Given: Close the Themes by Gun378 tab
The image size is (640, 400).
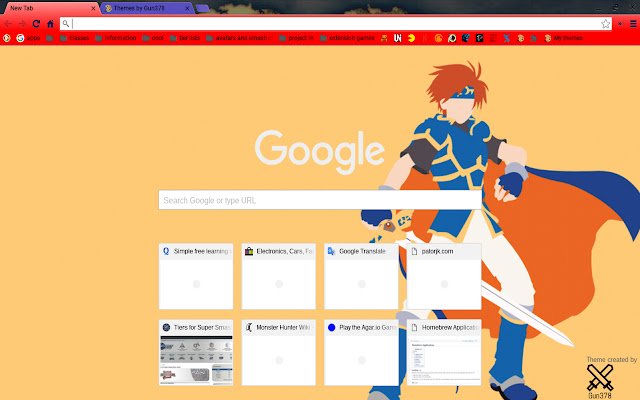Looking at the screenshot, I should coord(187,8).
